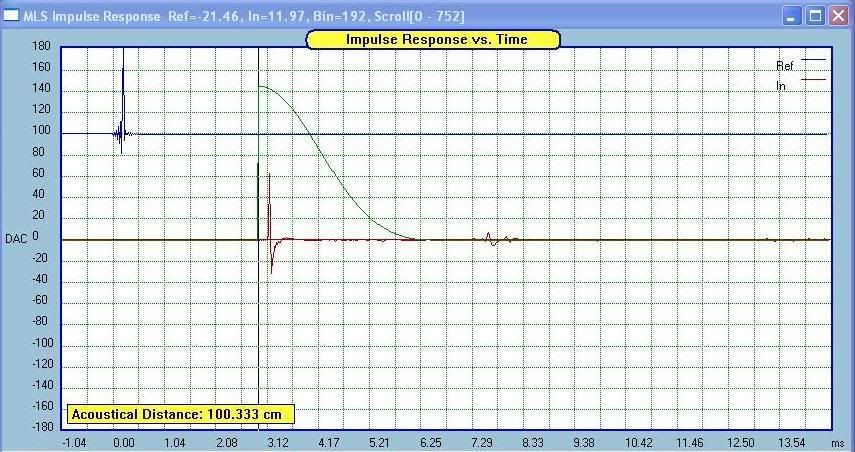Click the 100 value on the vertical axis
The image size is (855, 452).
pos(41,130)
